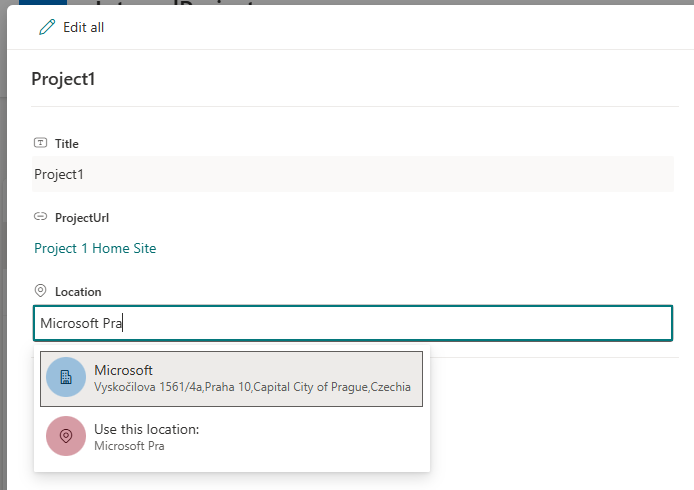Click the blue building icon for Microsoft

66,377
